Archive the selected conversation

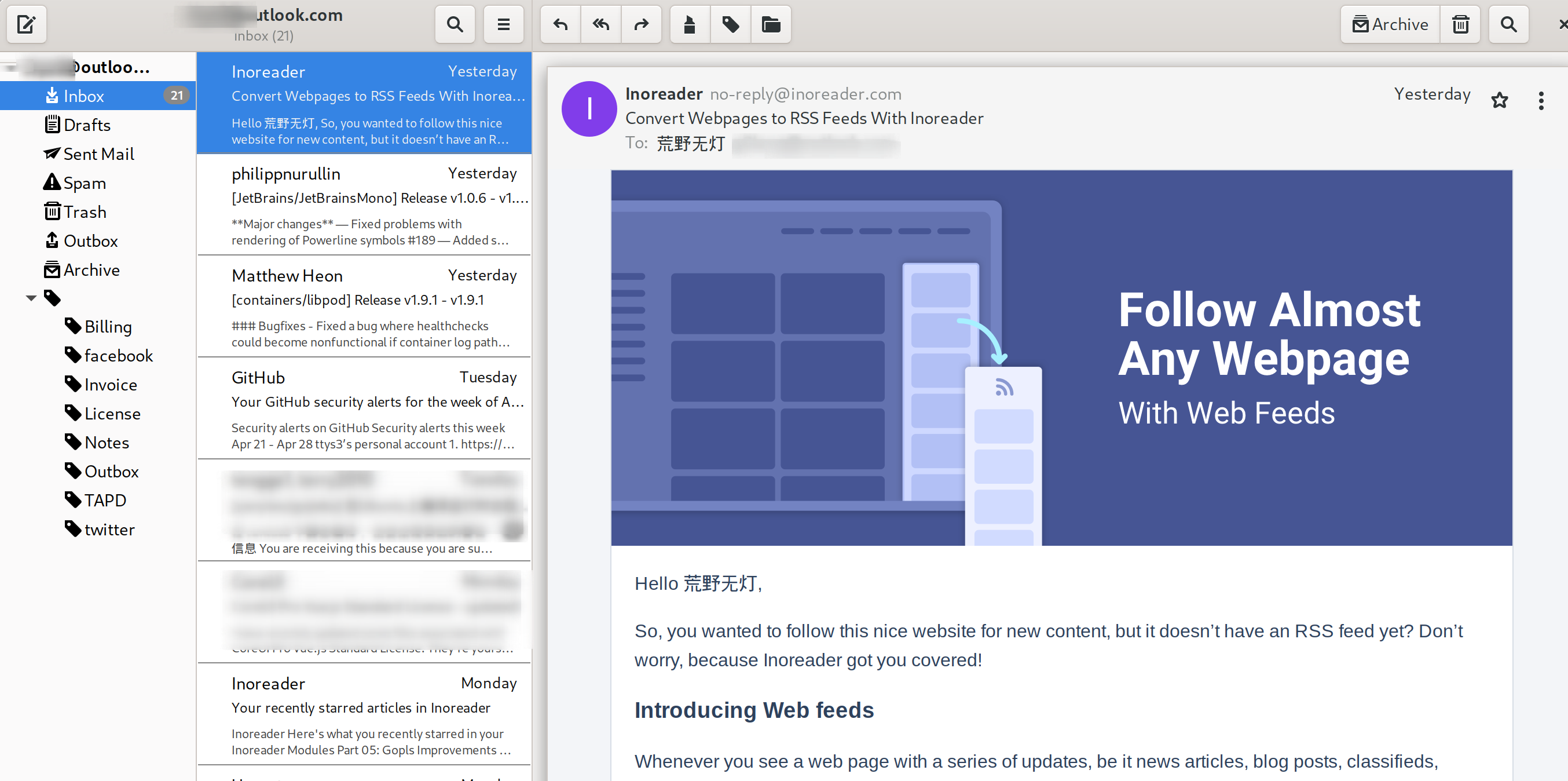1390,24
